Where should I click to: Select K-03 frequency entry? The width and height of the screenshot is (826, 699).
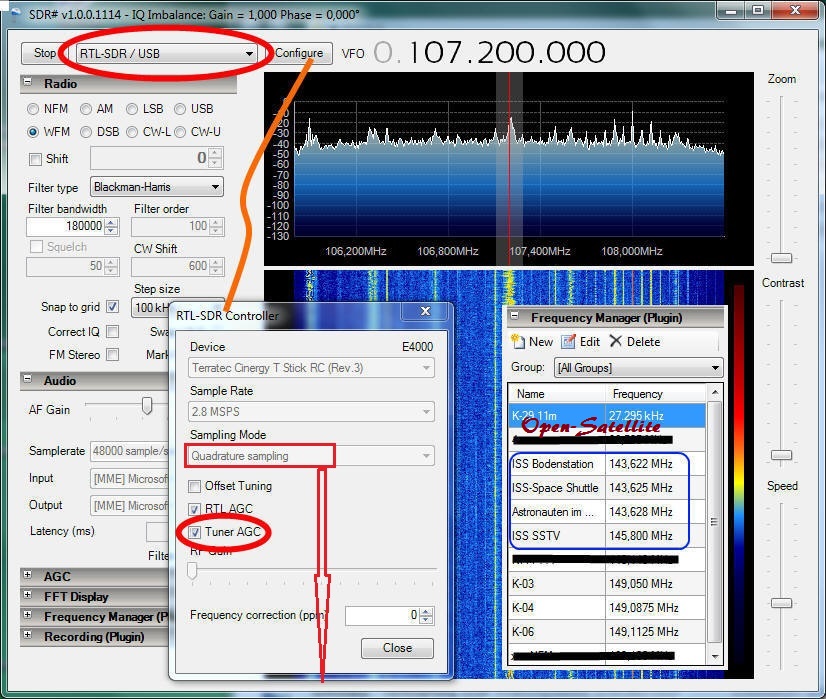pyautogui.click(x=607, y=584)
